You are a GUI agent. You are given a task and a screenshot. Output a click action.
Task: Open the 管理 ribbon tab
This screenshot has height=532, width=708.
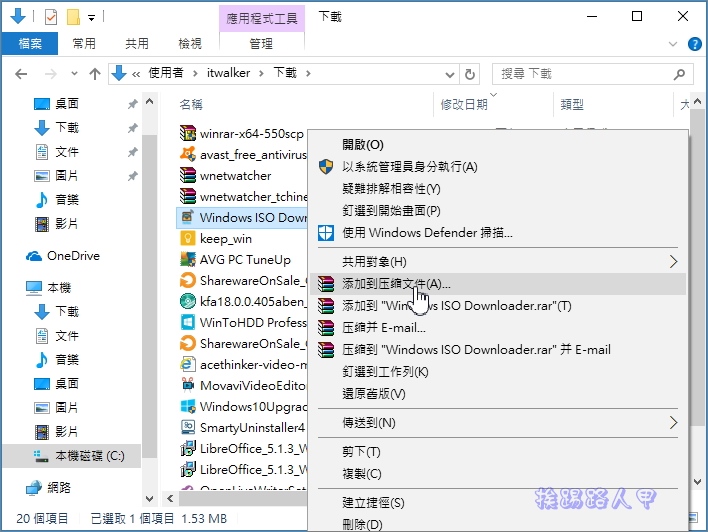tap(261, 44)
